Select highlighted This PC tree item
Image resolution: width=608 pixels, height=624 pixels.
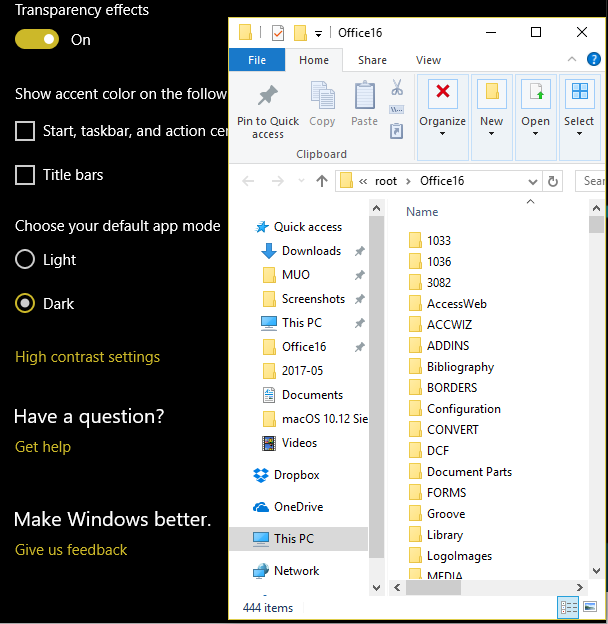(298, 539)
